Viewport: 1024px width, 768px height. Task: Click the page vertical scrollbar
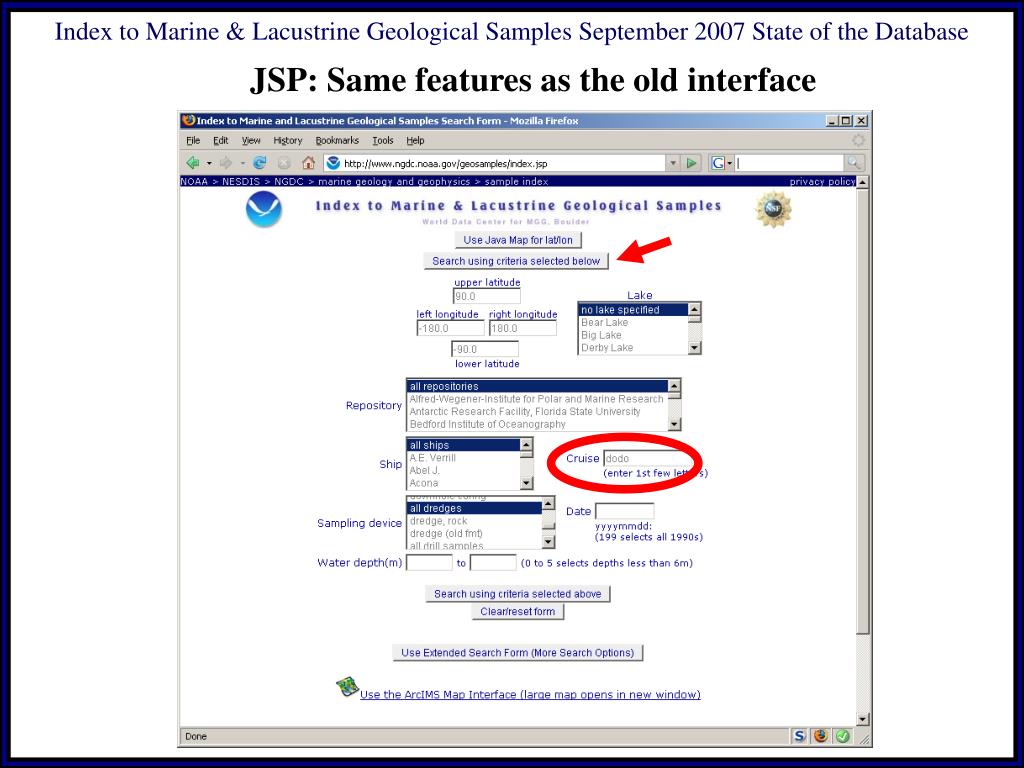(x=863, y=451)
